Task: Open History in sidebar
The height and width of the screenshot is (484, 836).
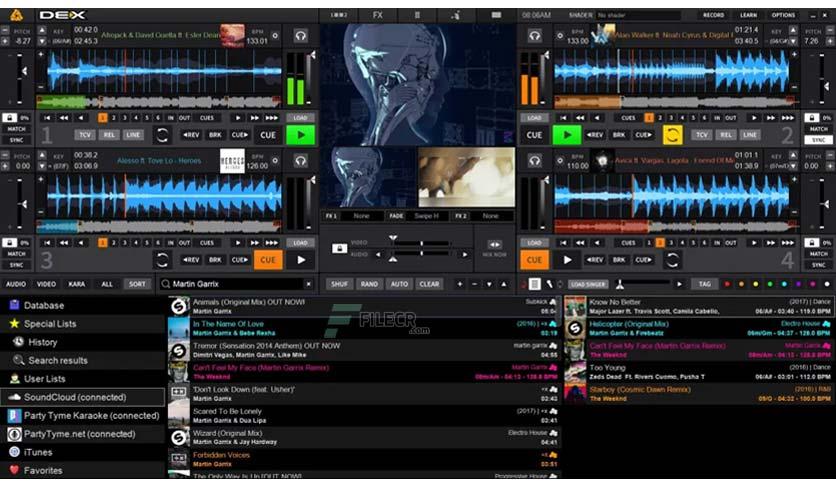Action: click(x=83, y=342)
